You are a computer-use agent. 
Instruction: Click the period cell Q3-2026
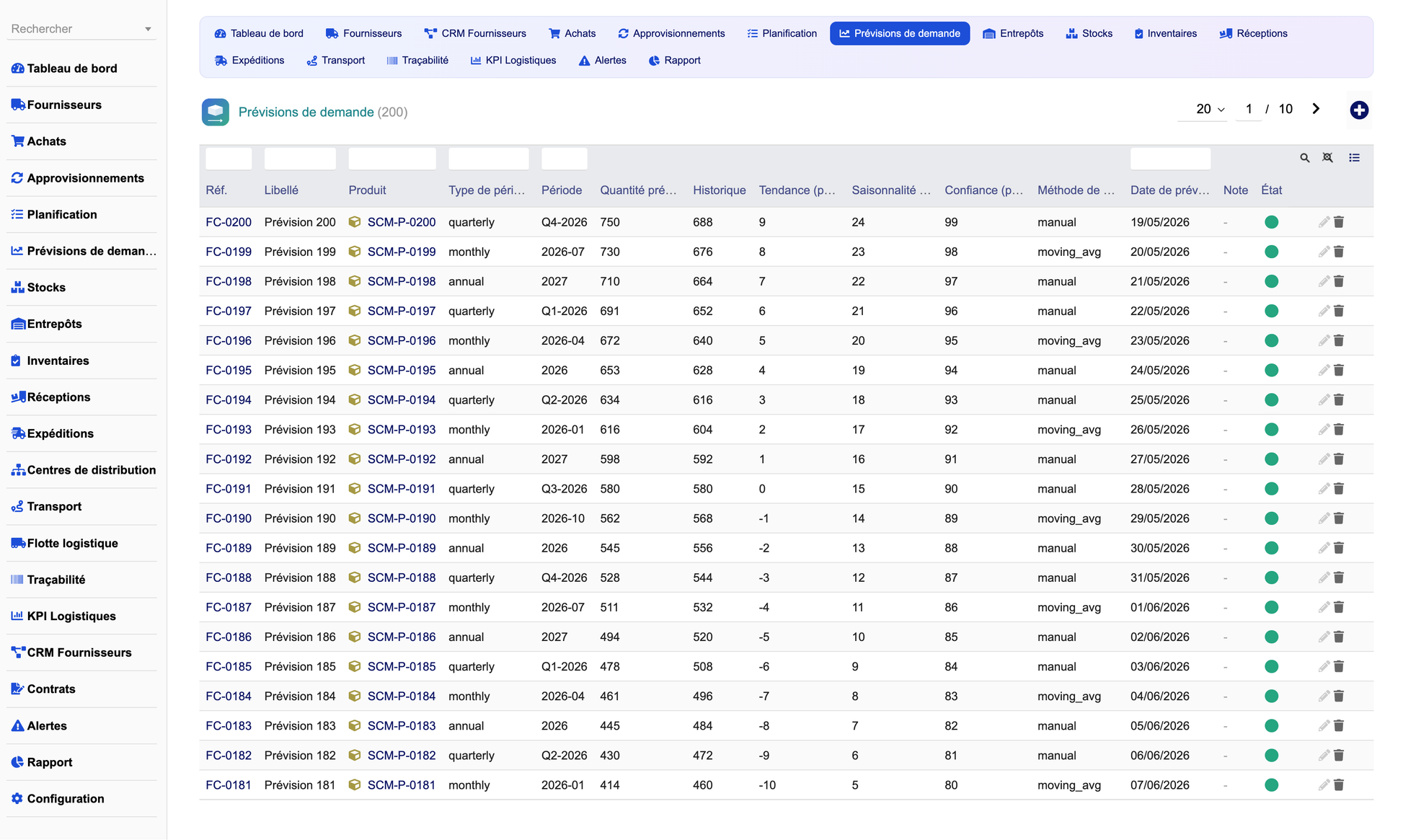[564, 489]
